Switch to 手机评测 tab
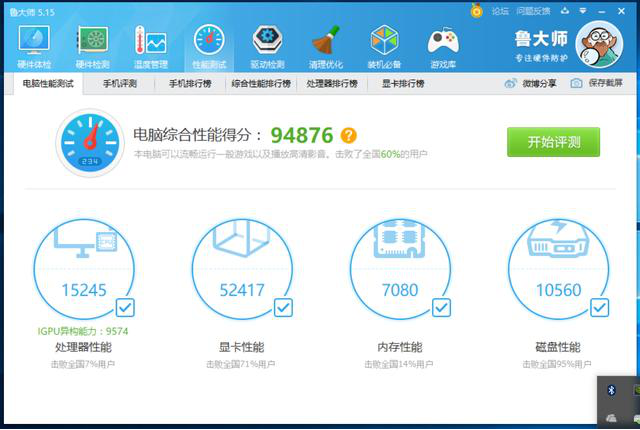The width and height of the screenshot is (640, 430). point(119,84)
